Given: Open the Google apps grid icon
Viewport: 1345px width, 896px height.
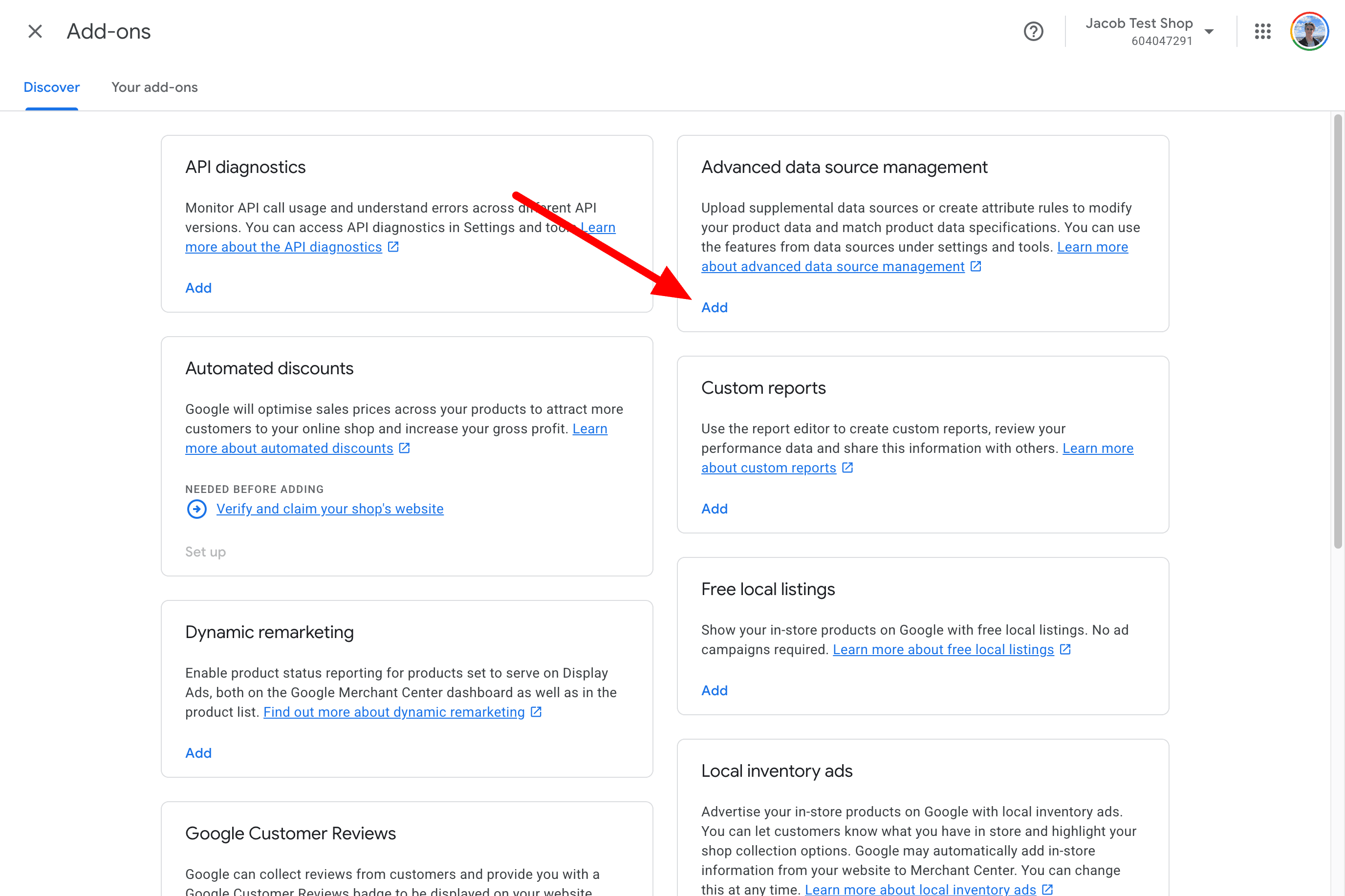Looking at the screenshot, I should (x=1262, y=31).
